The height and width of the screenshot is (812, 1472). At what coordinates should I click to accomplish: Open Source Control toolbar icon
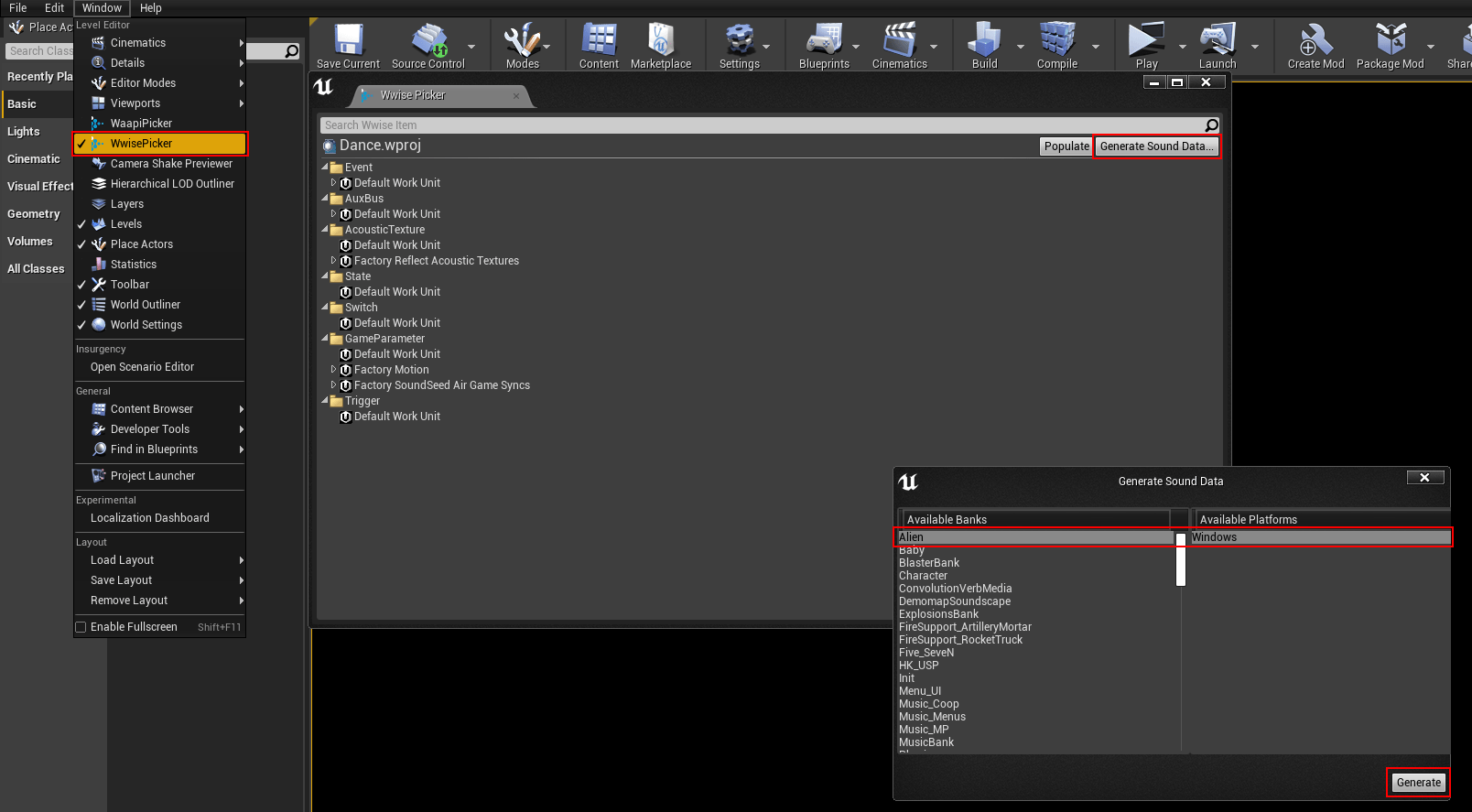pyautogui.click(x=428, y=41)
